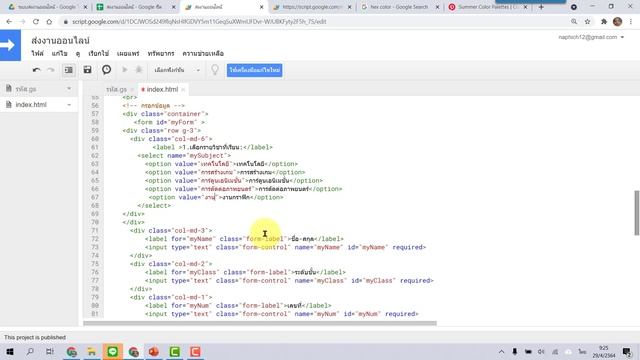The height and width of the screenshot is (360, 640).
Task: Open browser extensions puzzle icon
Action: tap(604, 22)
